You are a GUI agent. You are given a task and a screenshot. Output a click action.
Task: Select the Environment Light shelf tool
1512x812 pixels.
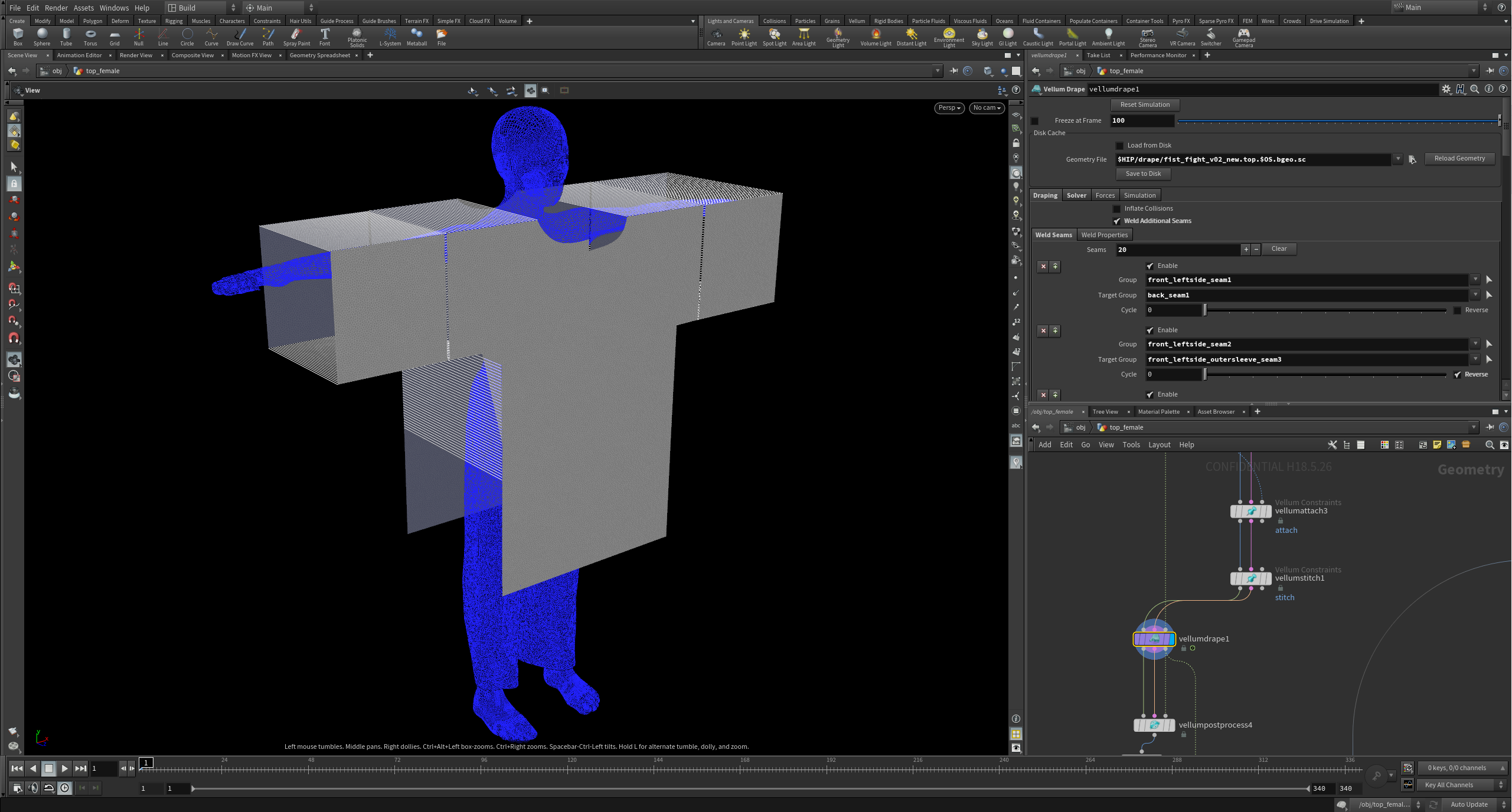click(948, 37)
